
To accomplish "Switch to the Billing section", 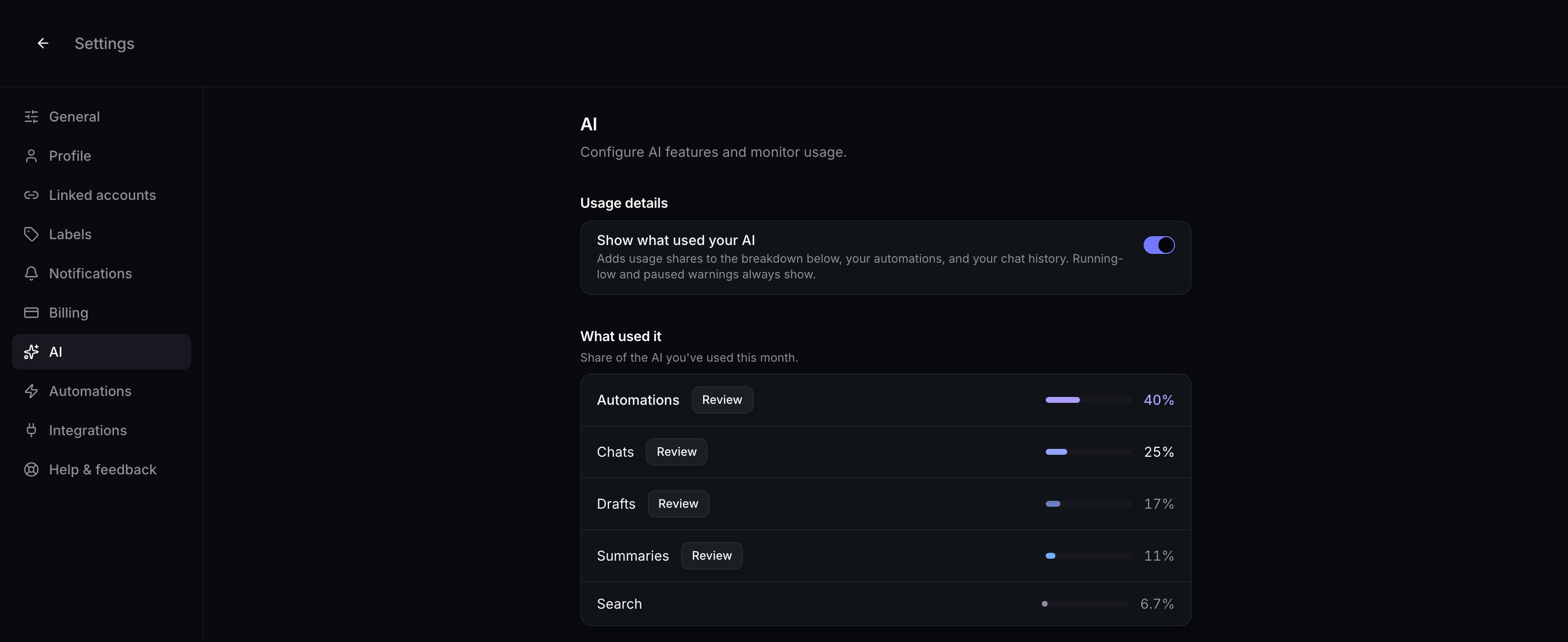I will click(x=101, y=313).
